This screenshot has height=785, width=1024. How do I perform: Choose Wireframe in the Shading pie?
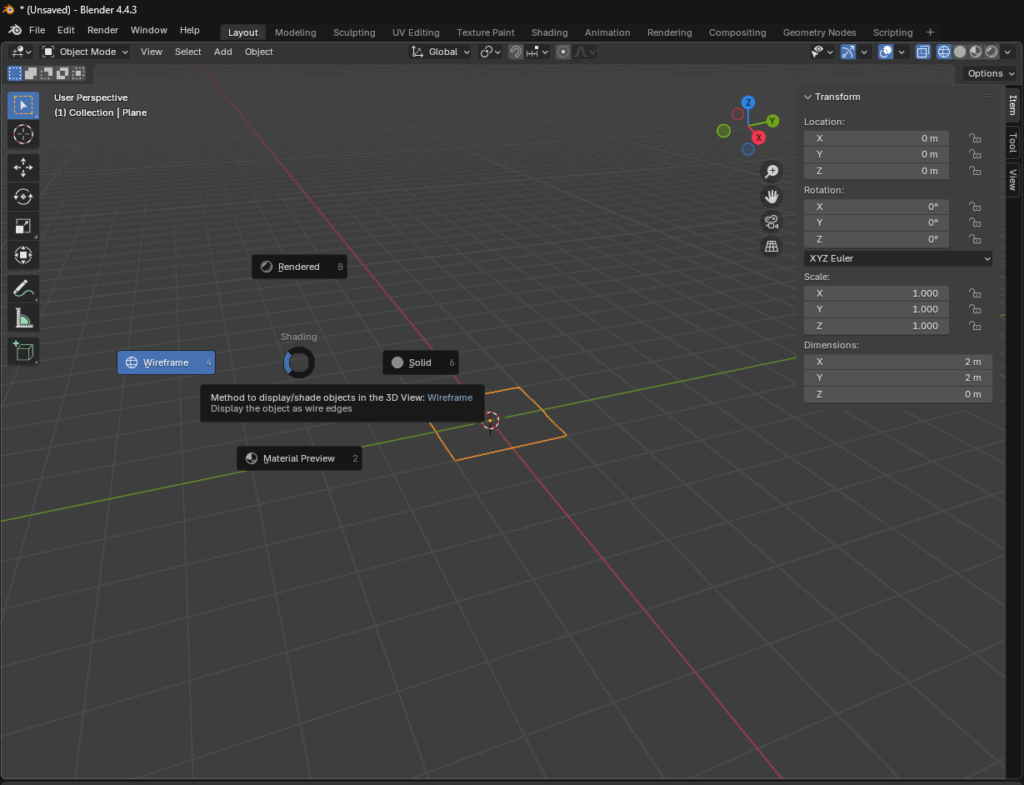pyautogui.click(x=167, y=362)
